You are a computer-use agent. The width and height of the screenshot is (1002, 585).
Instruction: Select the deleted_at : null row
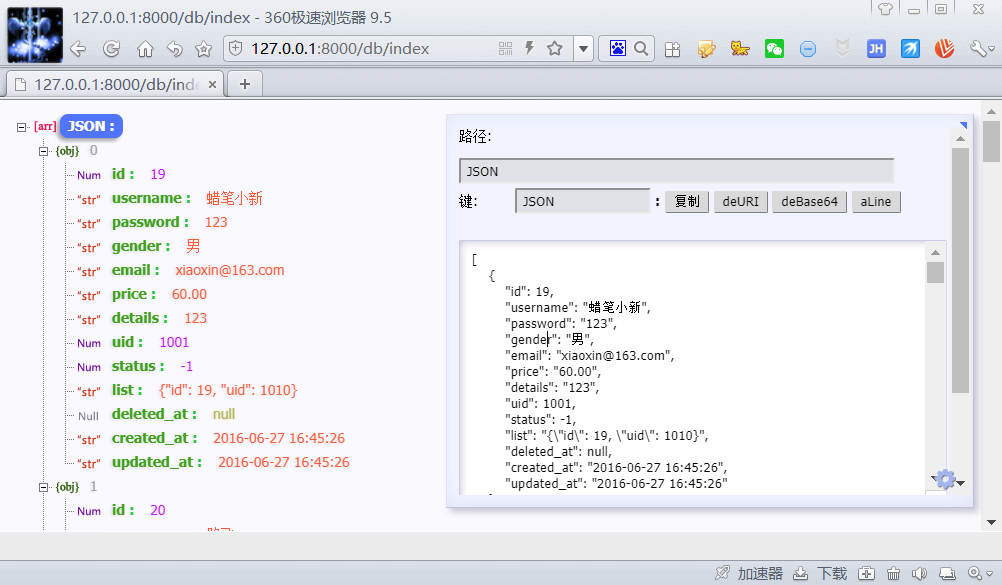pyautogui.click(x=156, y=414)
